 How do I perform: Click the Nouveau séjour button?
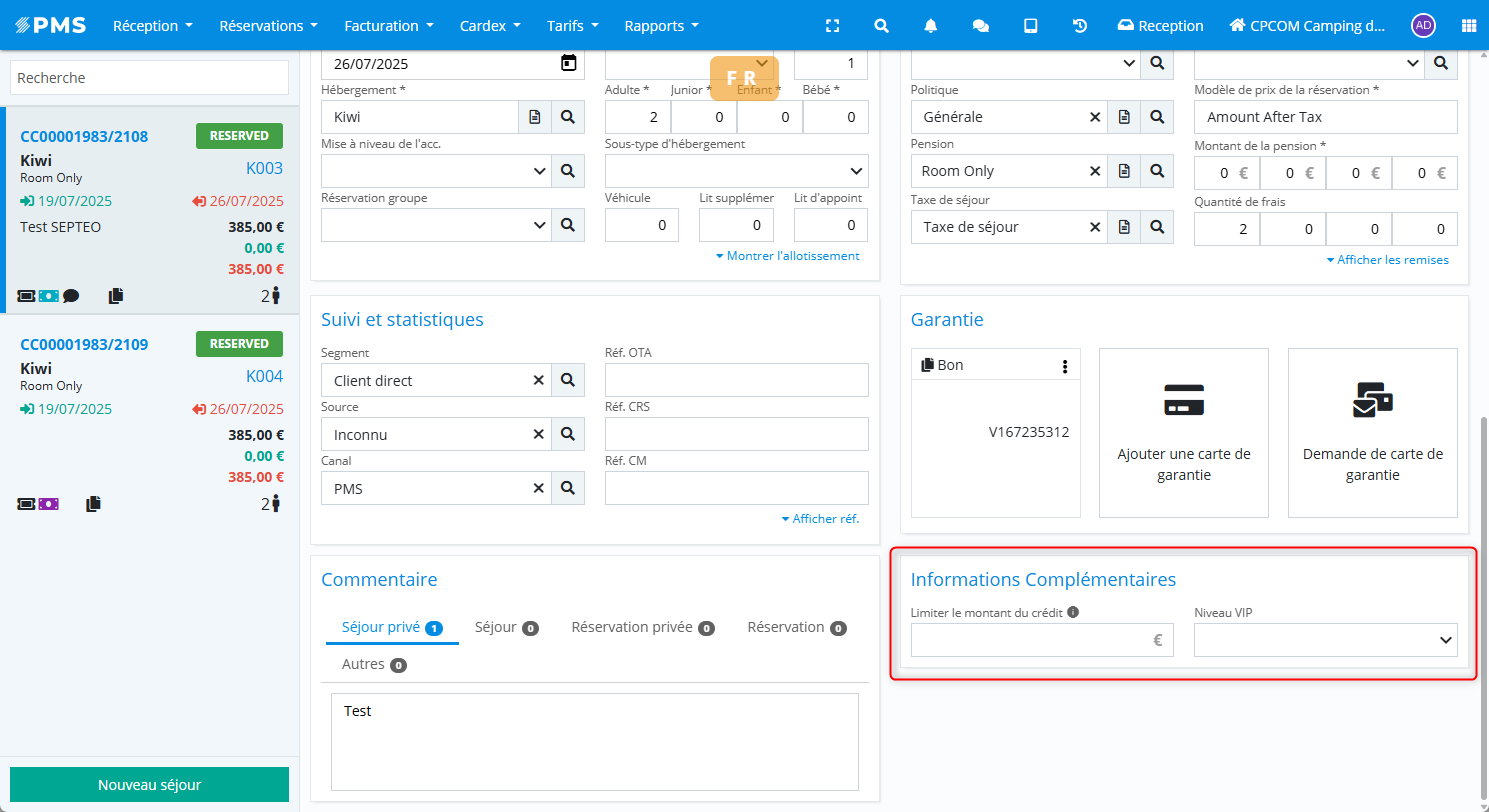(x=149, y=785)
